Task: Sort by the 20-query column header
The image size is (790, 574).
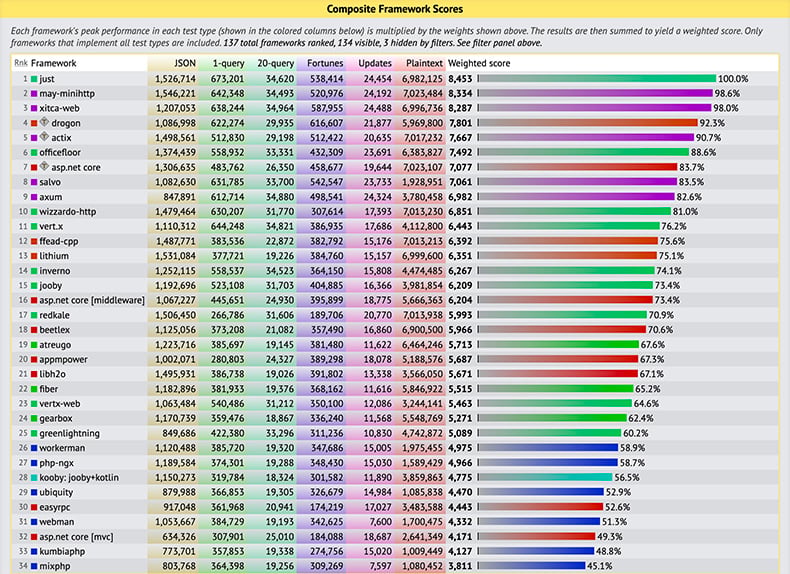Action: [276, 63]
